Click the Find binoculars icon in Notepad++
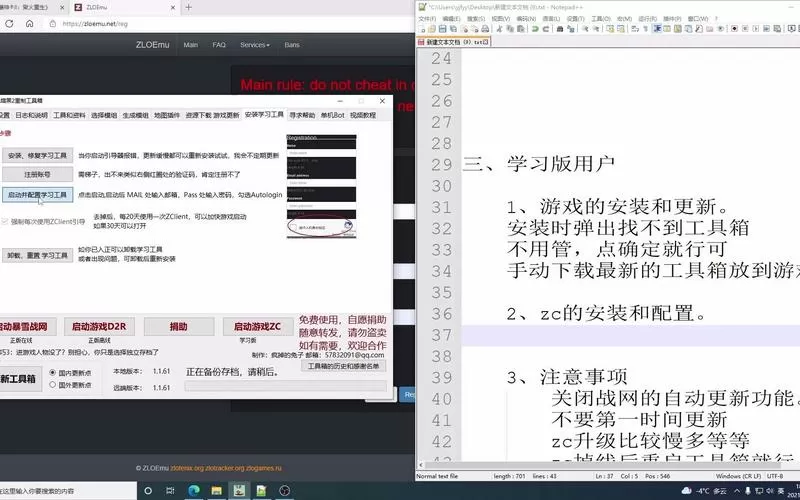The width and height of the screenshot is (800, 500). [560, 29]
